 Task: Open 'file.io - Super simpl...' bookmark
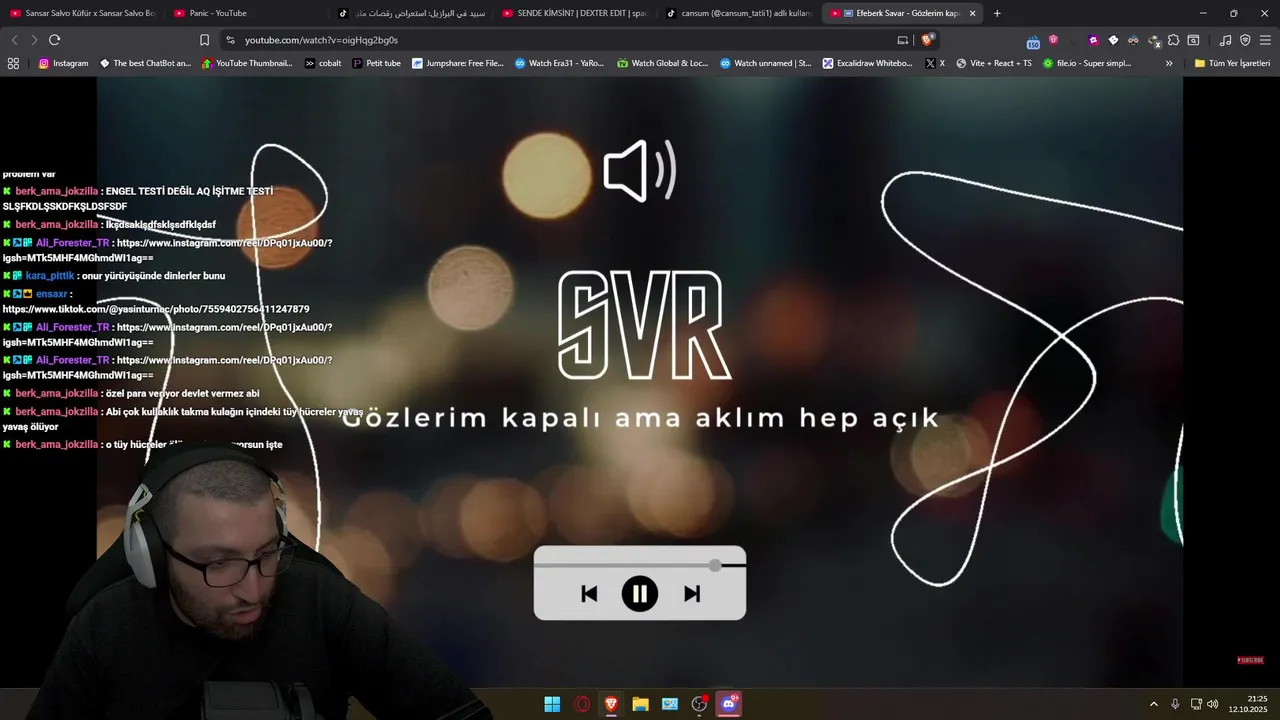[x=1086, y=63]
